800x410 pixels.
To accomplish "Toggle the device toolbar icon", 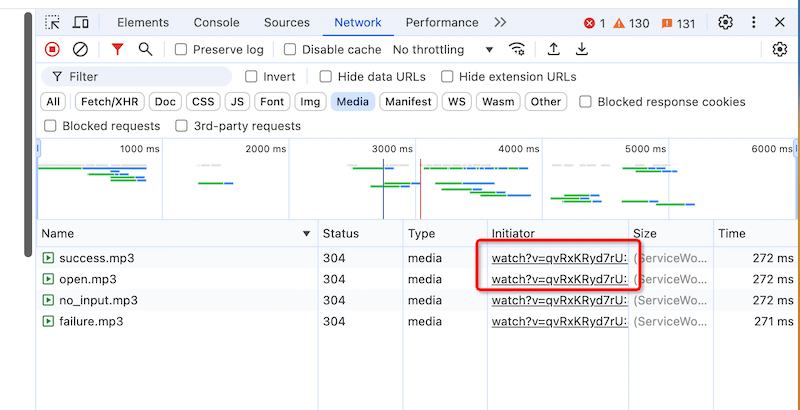I will (81, 22).
